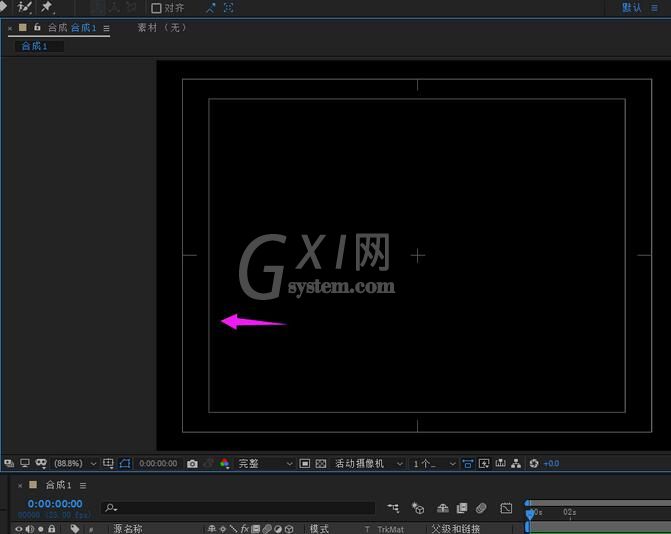Click the viewer current time 0:00:00:00
Viewport: 671px width, 534px height.
pyautogui.click(x=158, y=463)
